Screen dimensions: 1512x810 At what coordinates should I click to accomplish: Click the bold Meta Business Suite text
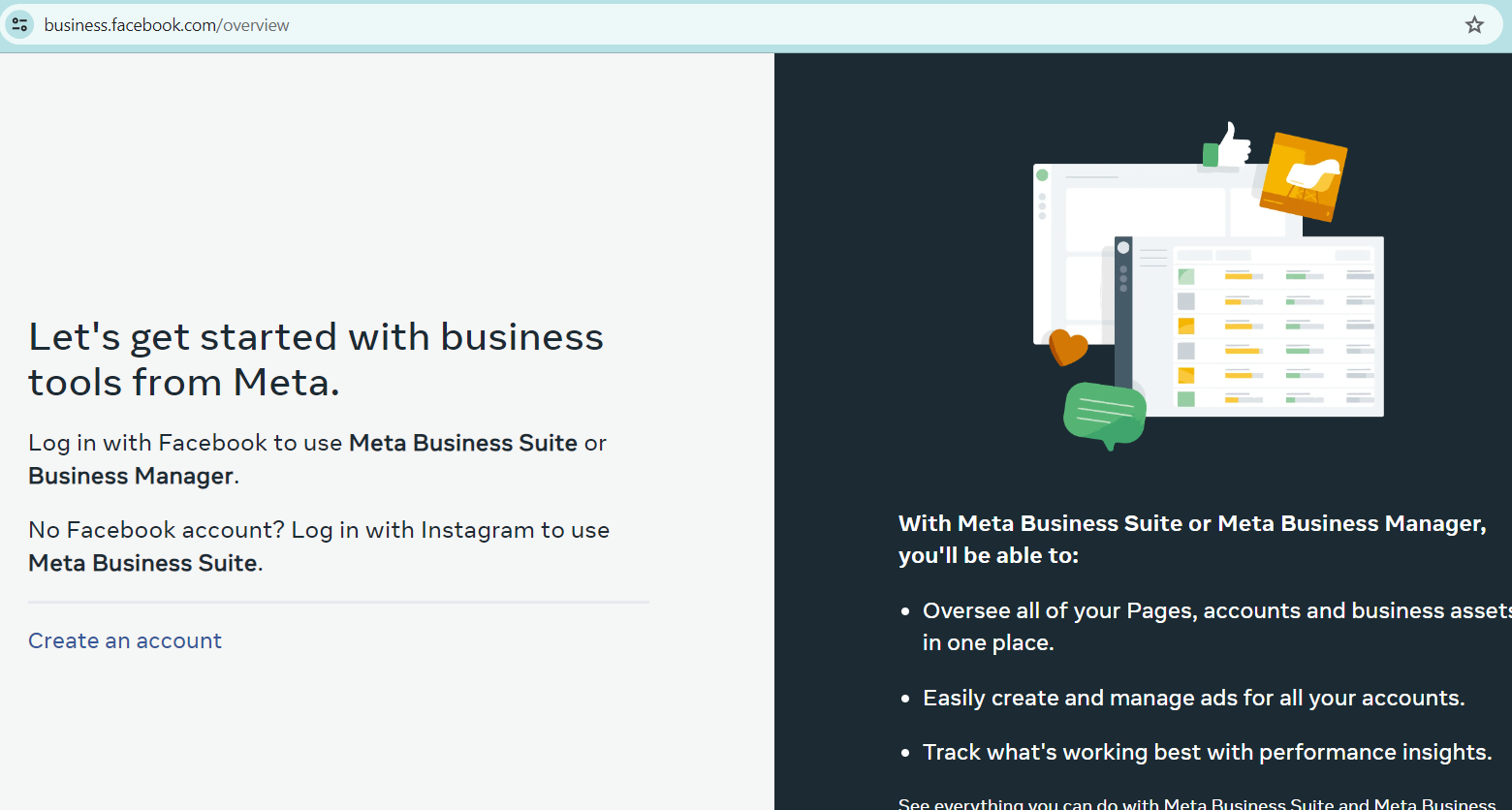[x=462, y=442]
